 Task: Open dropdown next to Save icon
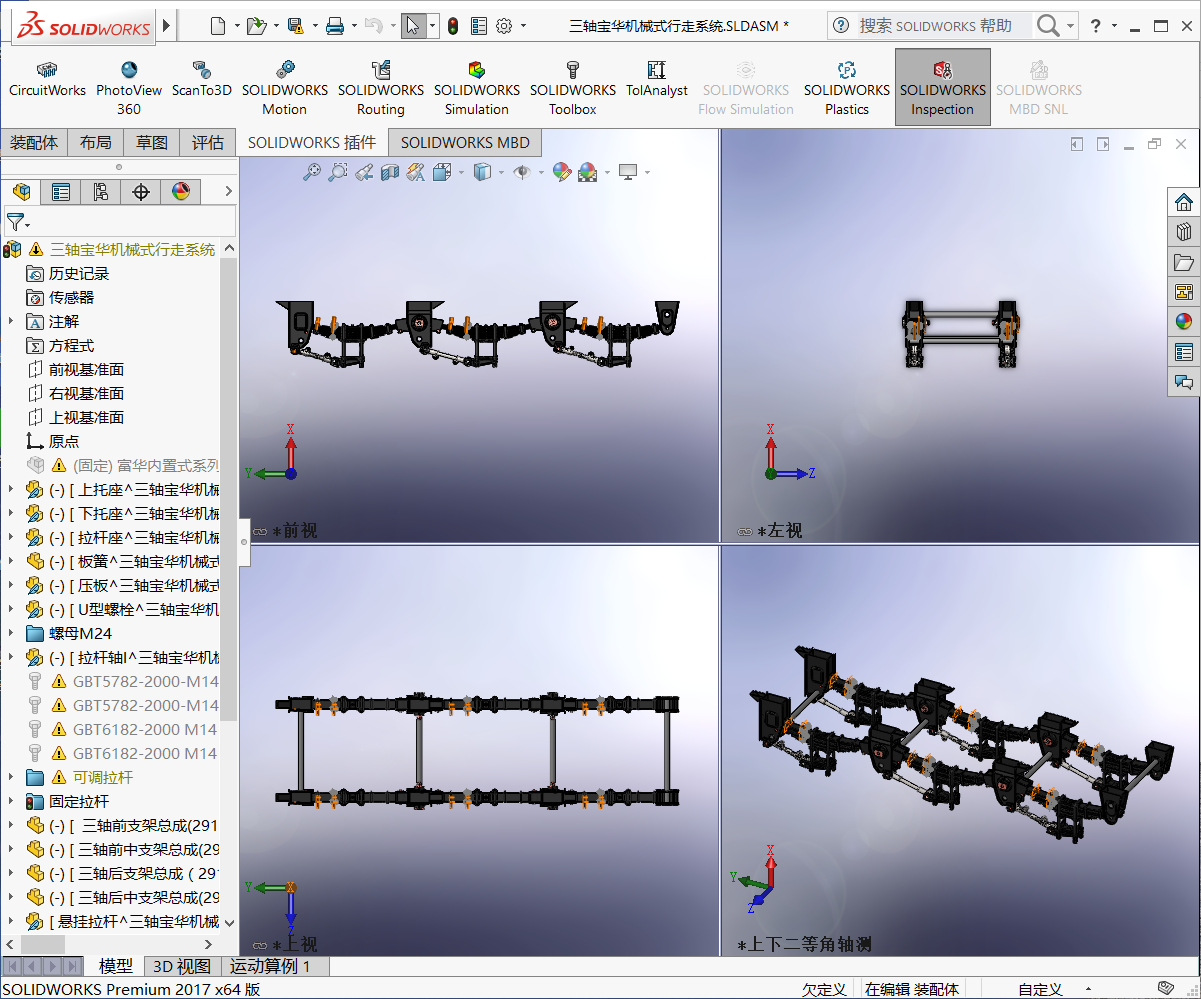coord(315,27)
